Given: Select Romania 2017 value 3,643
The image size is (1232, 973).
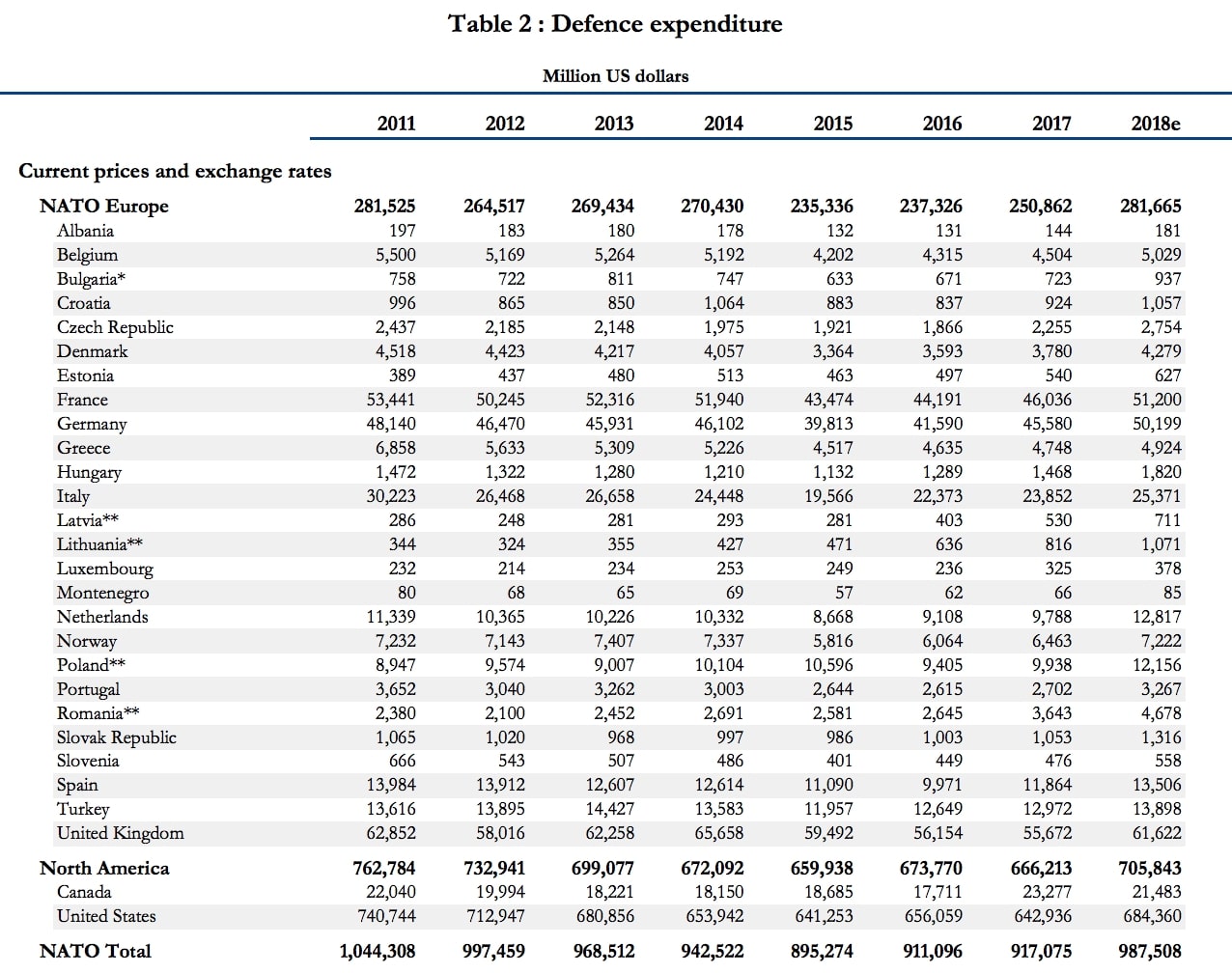Looking at the screenshot, I should click(1051, 713).
